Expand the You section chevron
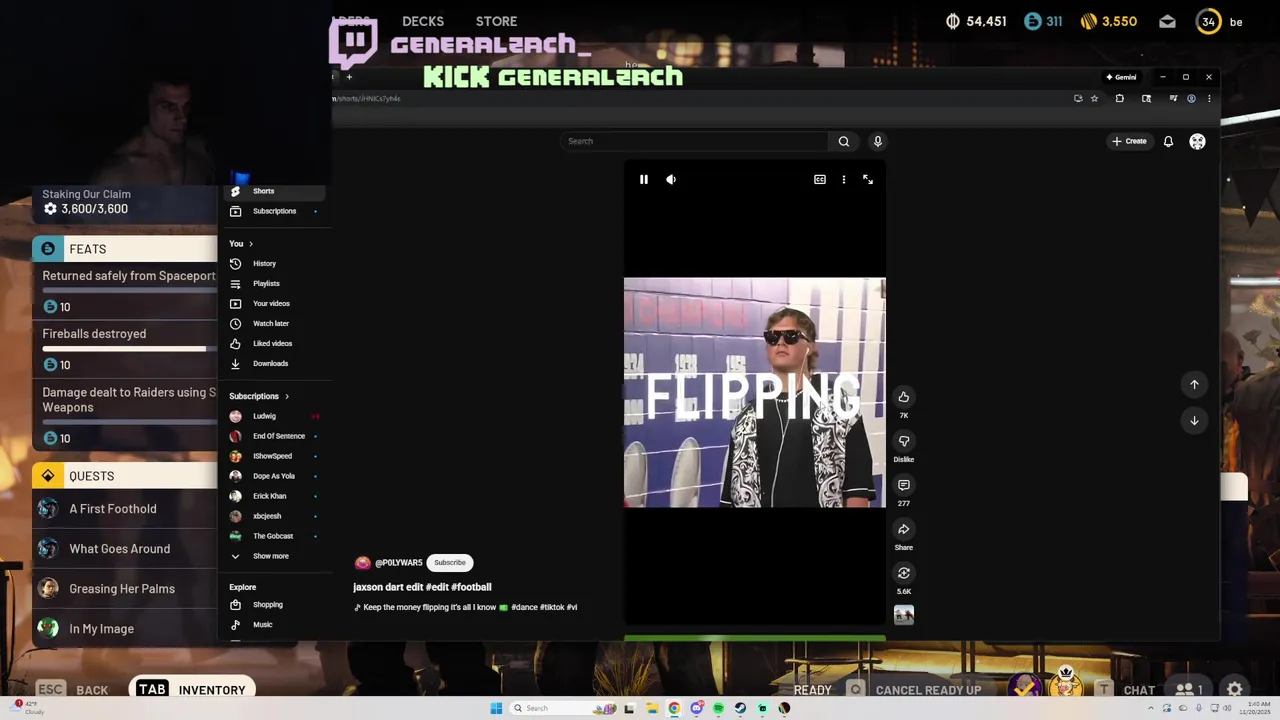Viewport: 1280px width, 720px height. (251, 244)
